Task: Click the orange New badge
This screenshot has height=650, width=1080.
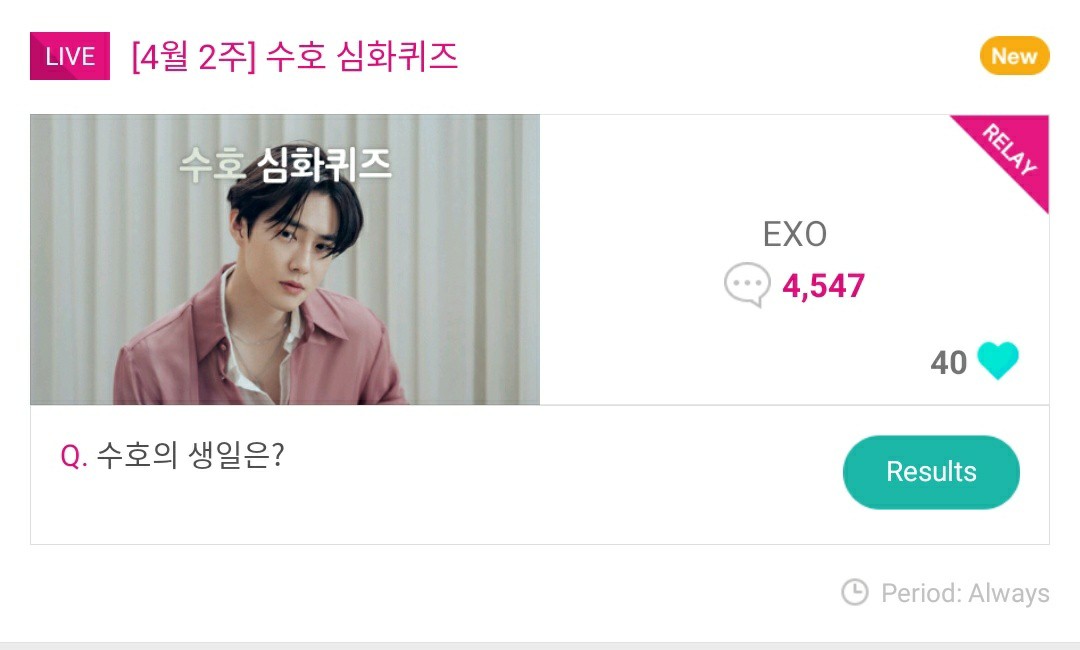Action: coord(1014,56)
